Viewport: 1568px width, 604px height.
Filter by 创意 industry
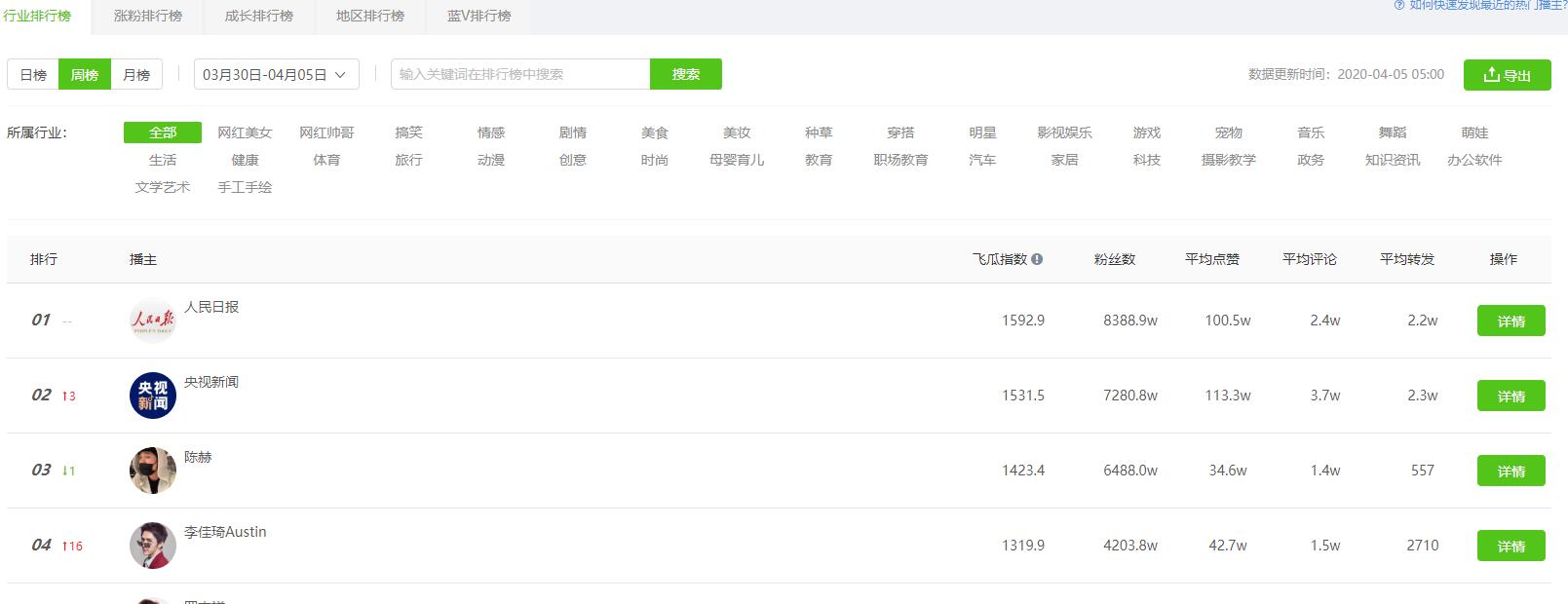coord(573,160)
